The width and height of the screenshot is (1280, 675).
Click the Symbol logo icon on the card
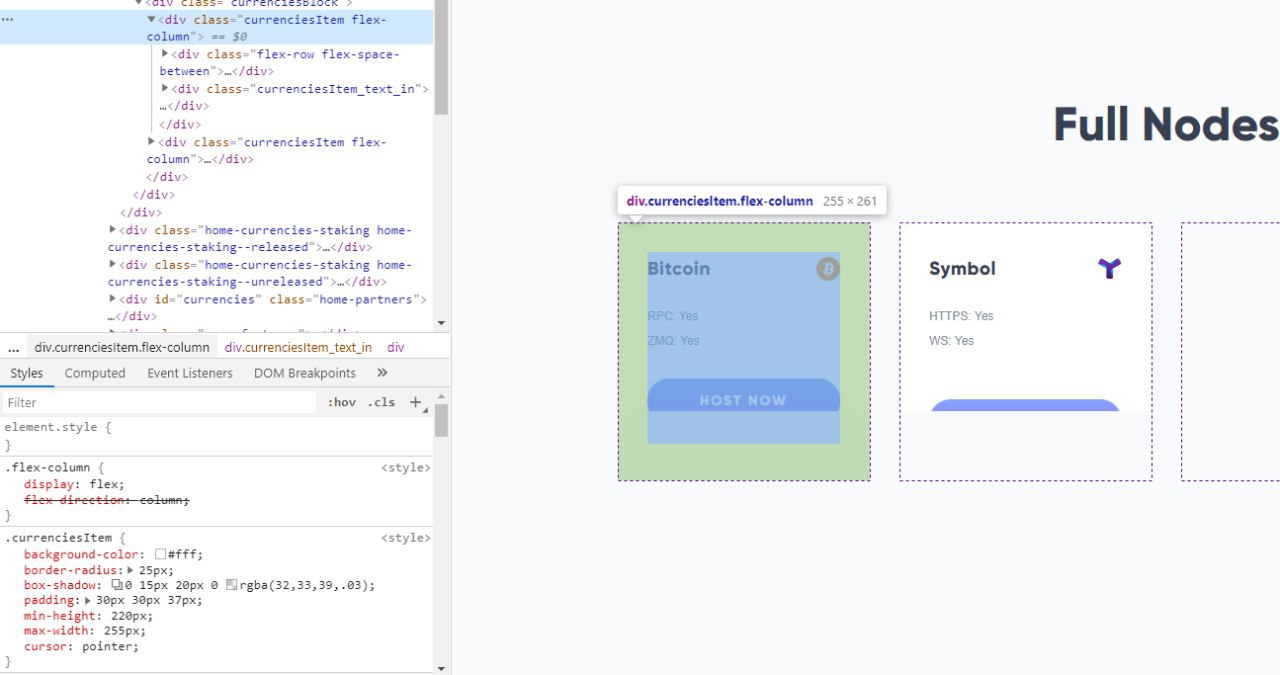coord(1109,268)
